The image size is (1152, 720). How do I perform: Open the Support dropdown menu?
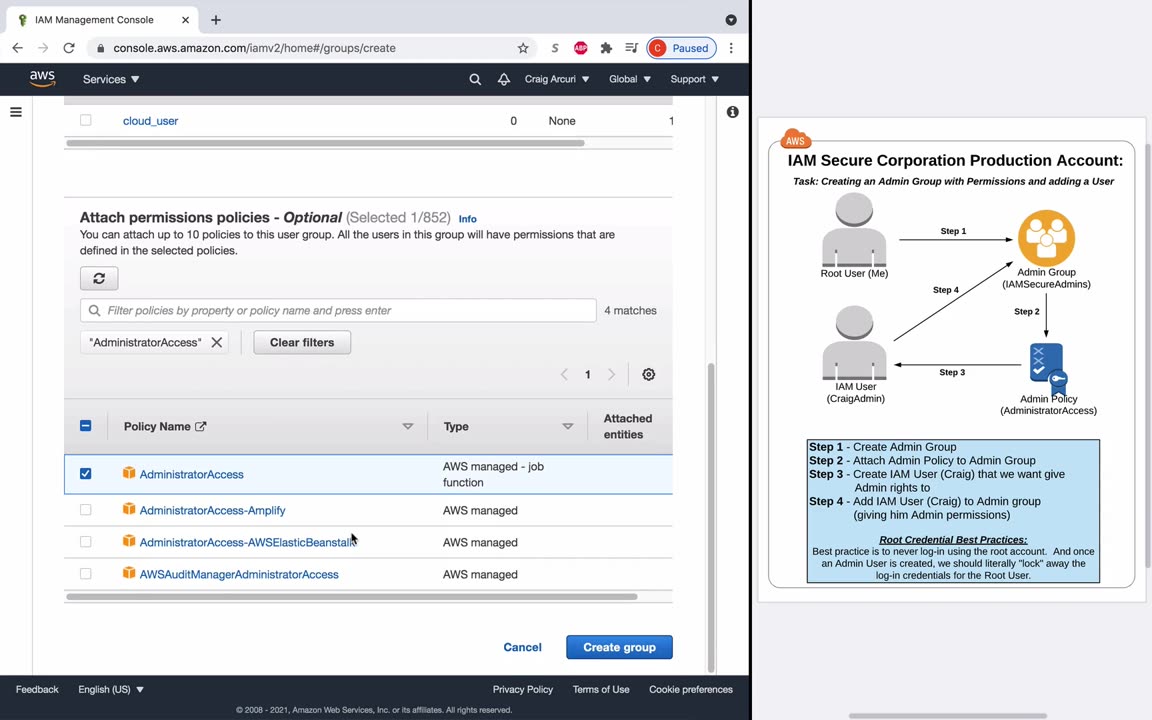[x=694, y=79]
